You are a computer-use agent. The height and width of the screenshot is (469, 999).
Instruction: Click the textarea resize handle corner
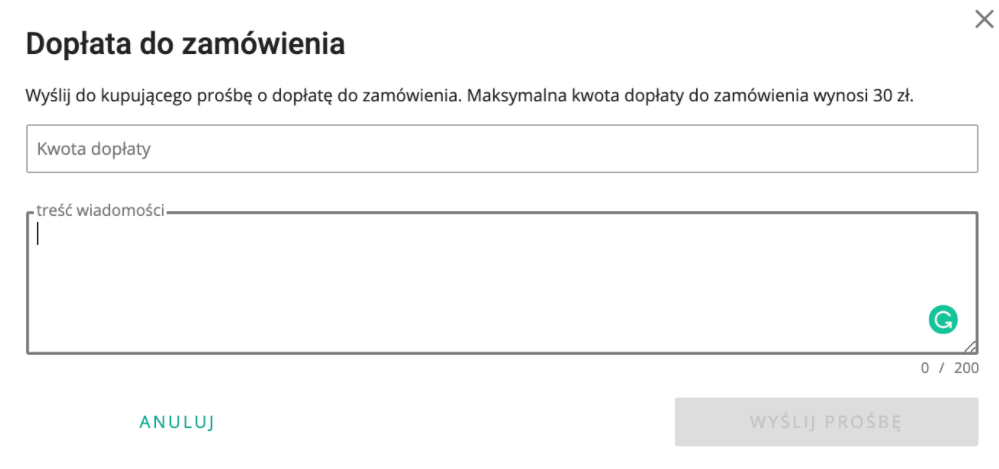coord(971,346)
